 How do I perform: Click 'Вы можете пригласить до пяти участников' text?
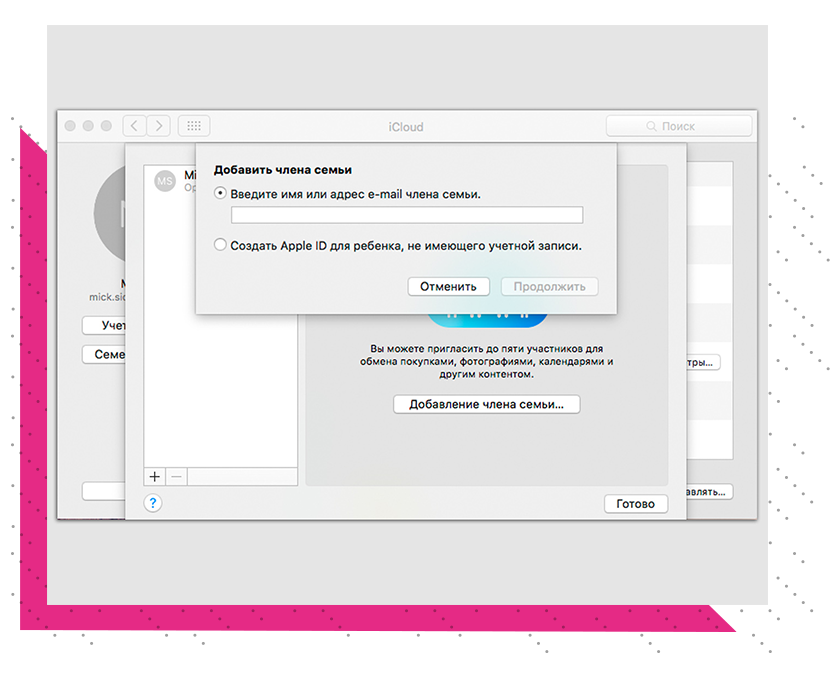click(486, 361)
